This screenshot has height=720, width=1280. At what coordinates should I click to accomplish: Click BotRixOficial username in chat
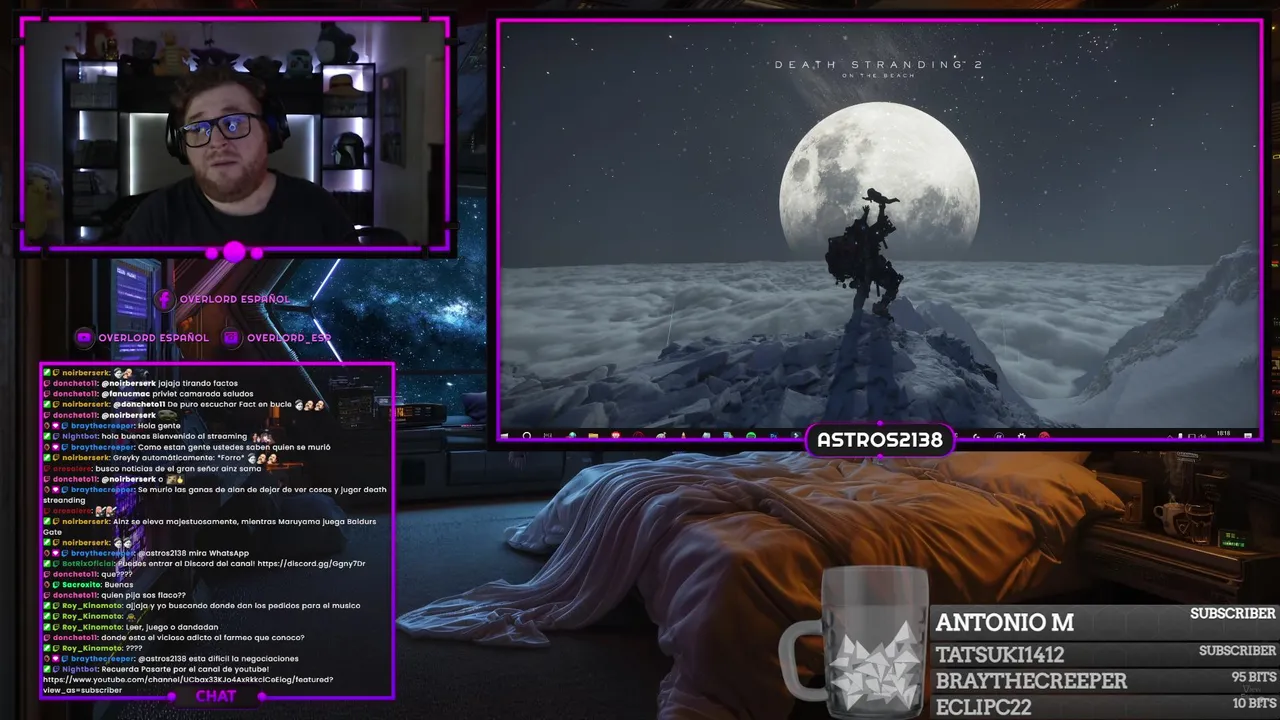88,563
